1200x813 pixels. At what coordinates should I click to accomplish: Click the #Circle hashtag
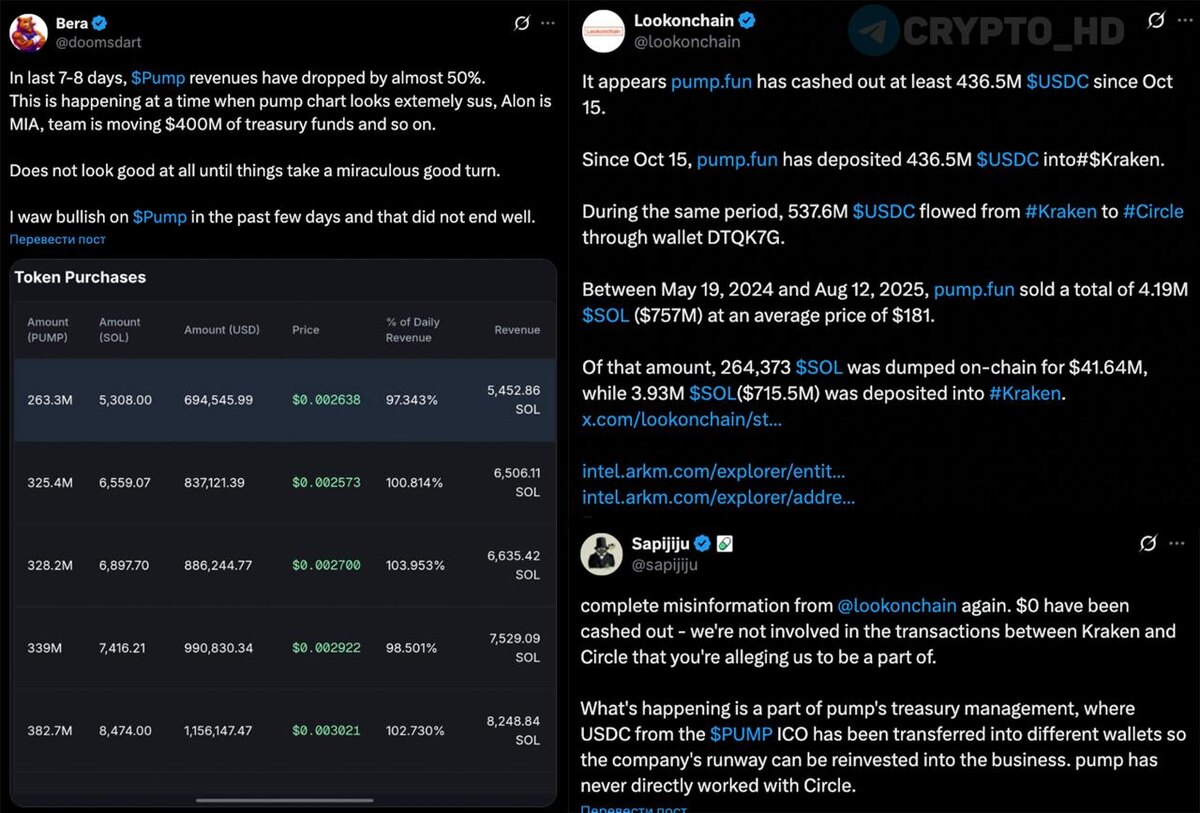(1153, 211)
